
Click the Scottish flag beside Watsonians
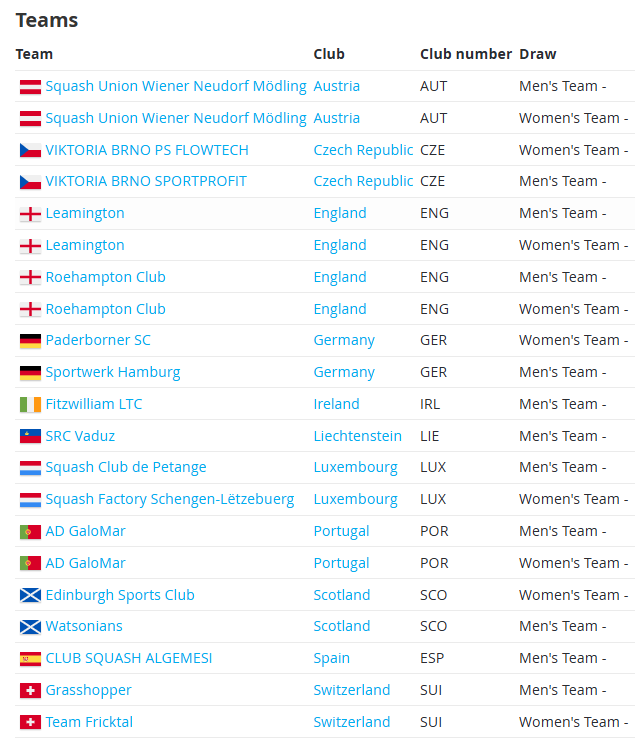(30, 627)
